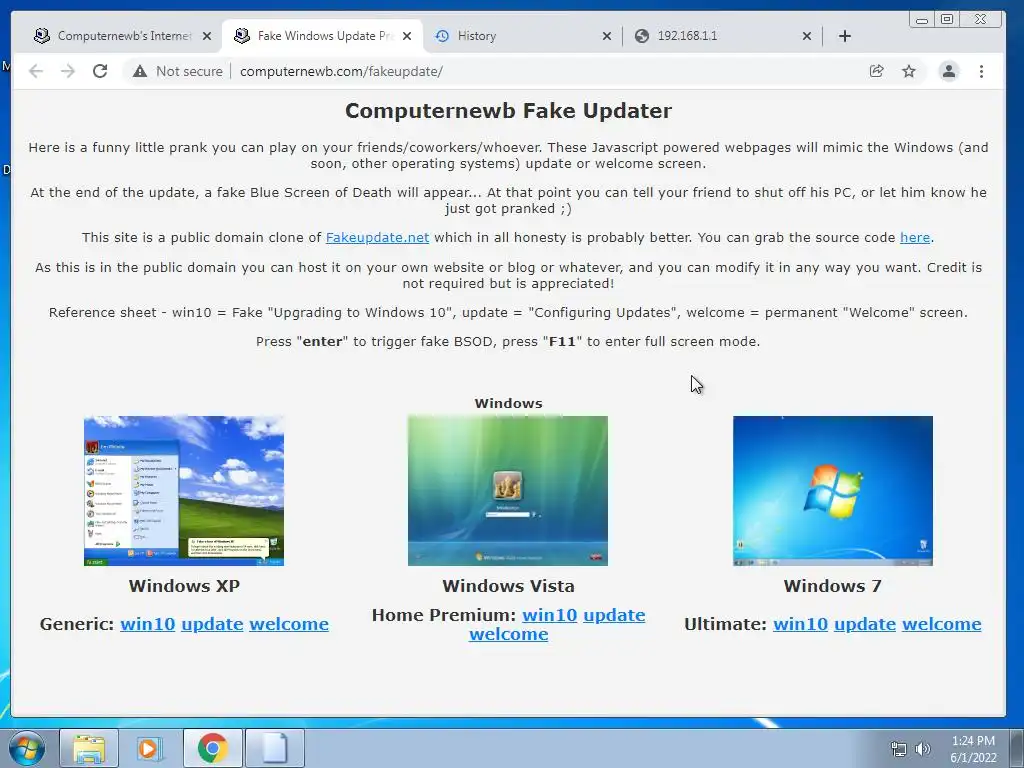Viewport: 1024px width, 768px height.
Task: Open the Windows XP update link
Action: pos(212,624)
